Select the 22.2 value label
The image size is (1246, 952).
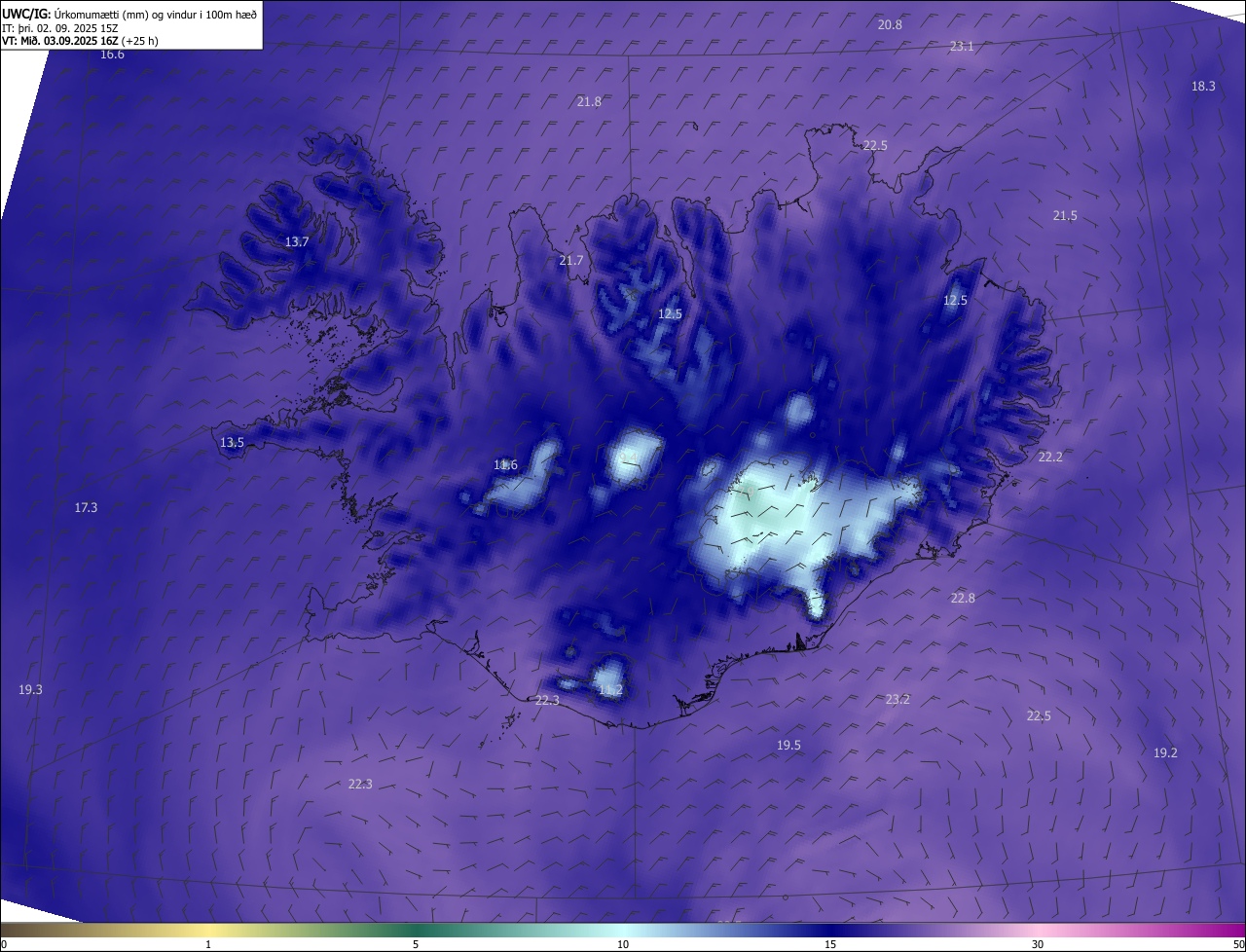point(1050,457)
